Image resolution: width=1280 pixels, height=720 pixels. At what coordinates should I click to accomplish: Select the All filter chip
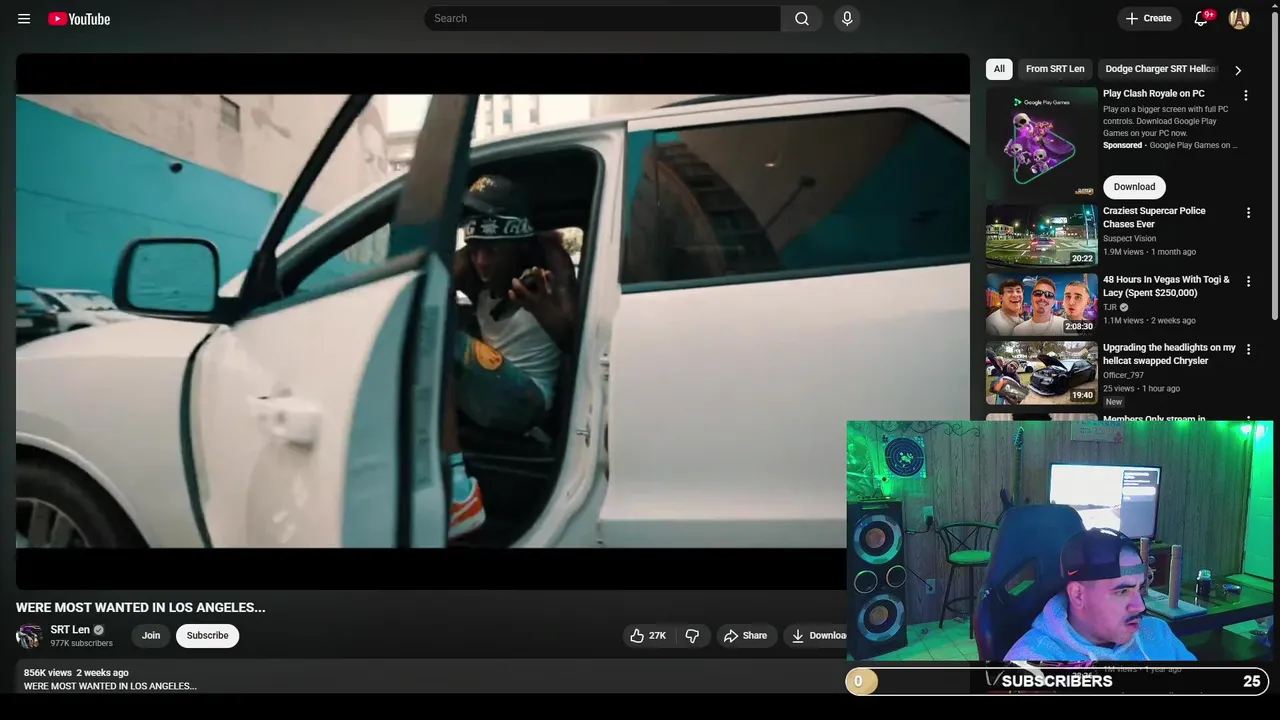pos(999,69)
